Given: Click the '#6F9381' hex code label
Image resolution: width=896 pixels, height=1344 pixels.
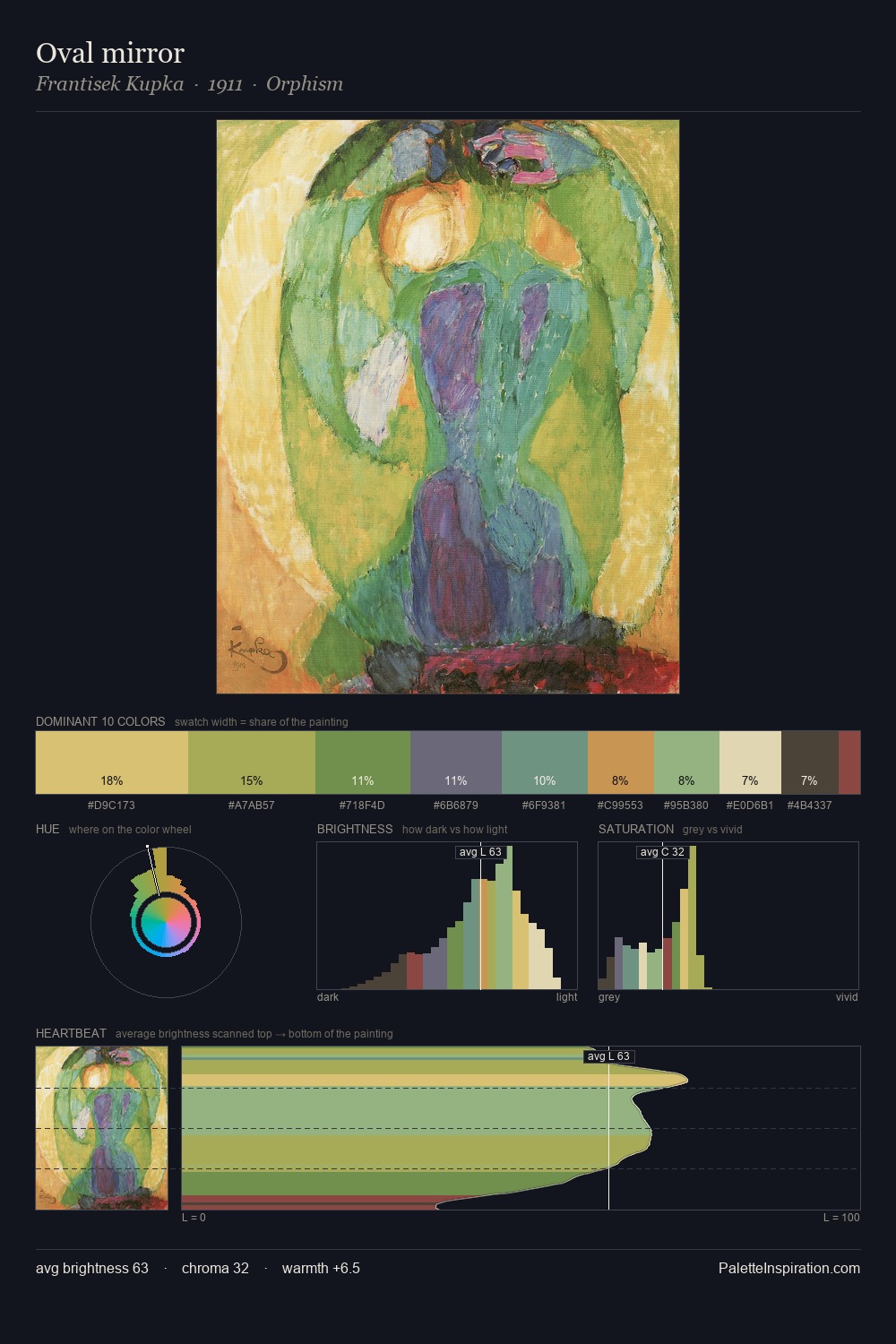Looking at the screenshot, I should tap(544, 806).
